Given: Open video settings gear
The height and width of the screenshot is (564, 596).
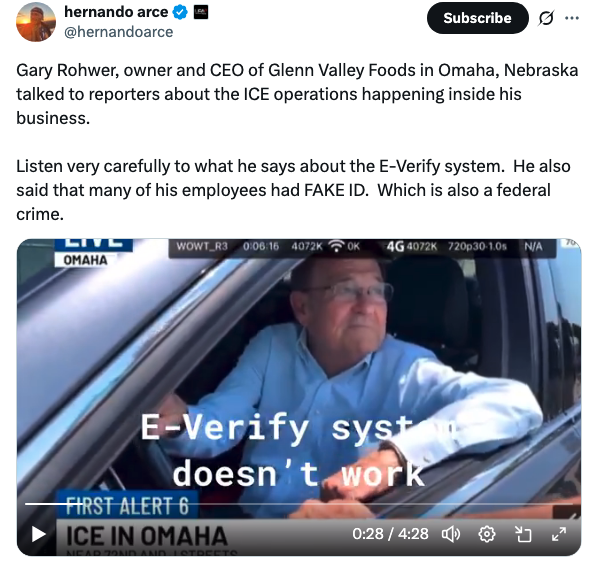Looking at the screenshot, I should pyautogui.click(x=487, y=534).
